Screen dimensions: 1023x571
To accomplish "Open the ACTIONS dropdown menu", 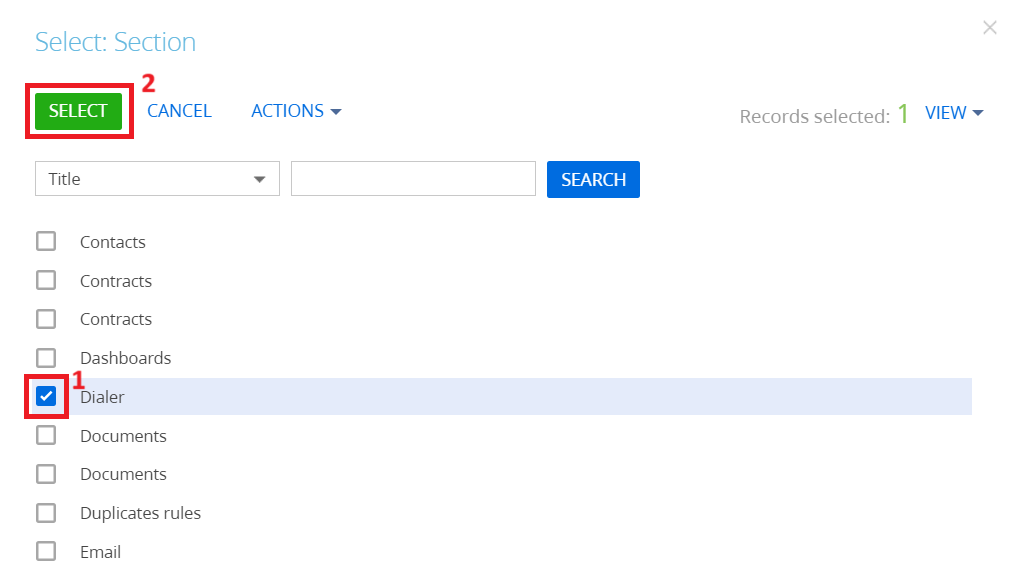I will tap(296, 111).
